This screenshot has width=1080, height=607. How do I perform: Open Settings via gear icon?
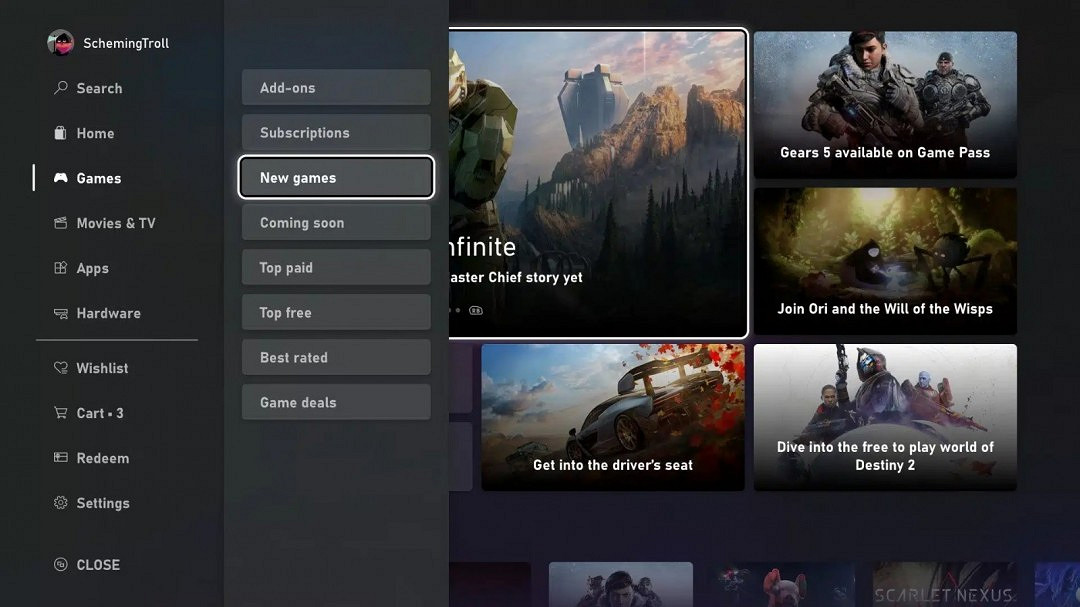pos(61,503)
